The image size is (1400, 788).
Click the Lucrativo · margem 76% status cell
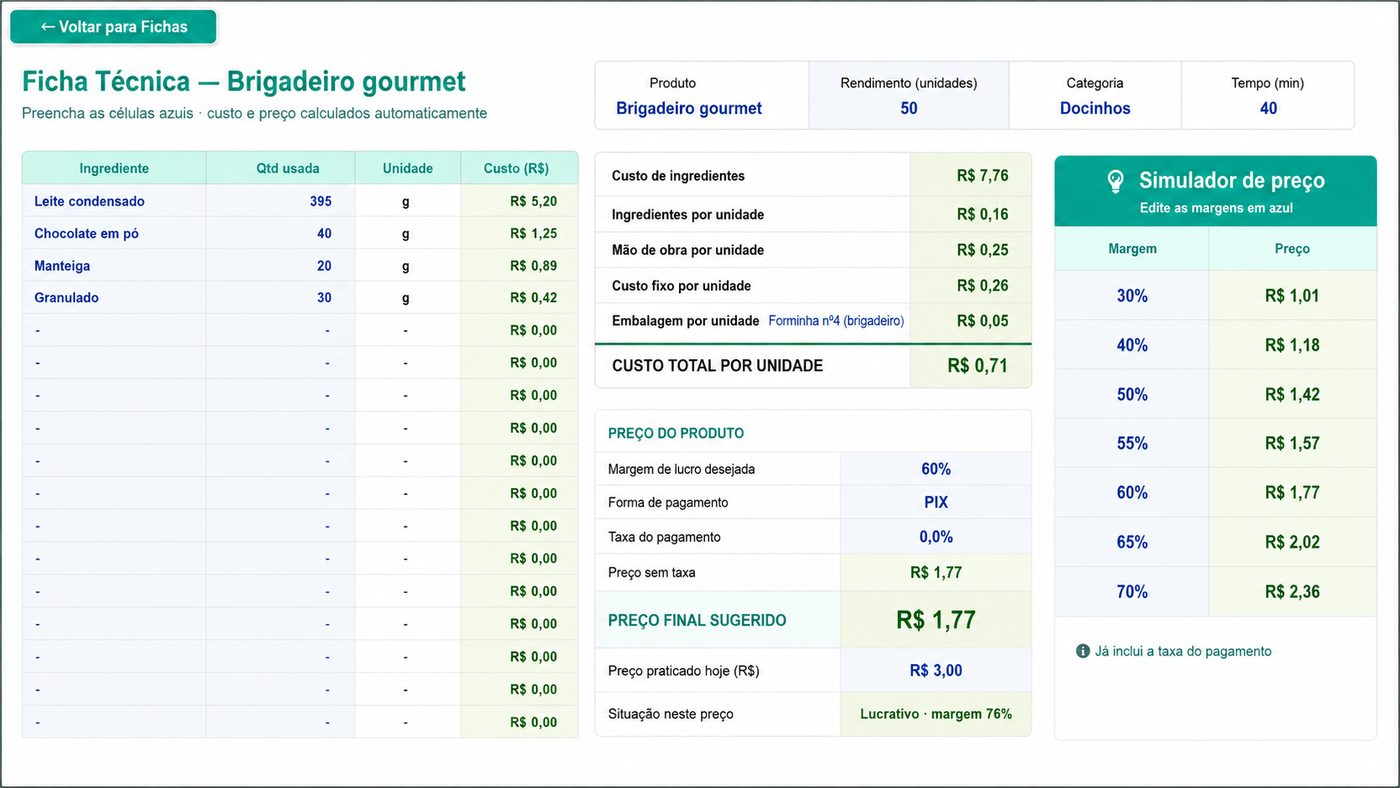pyautogui.click(x=935, y=714)
